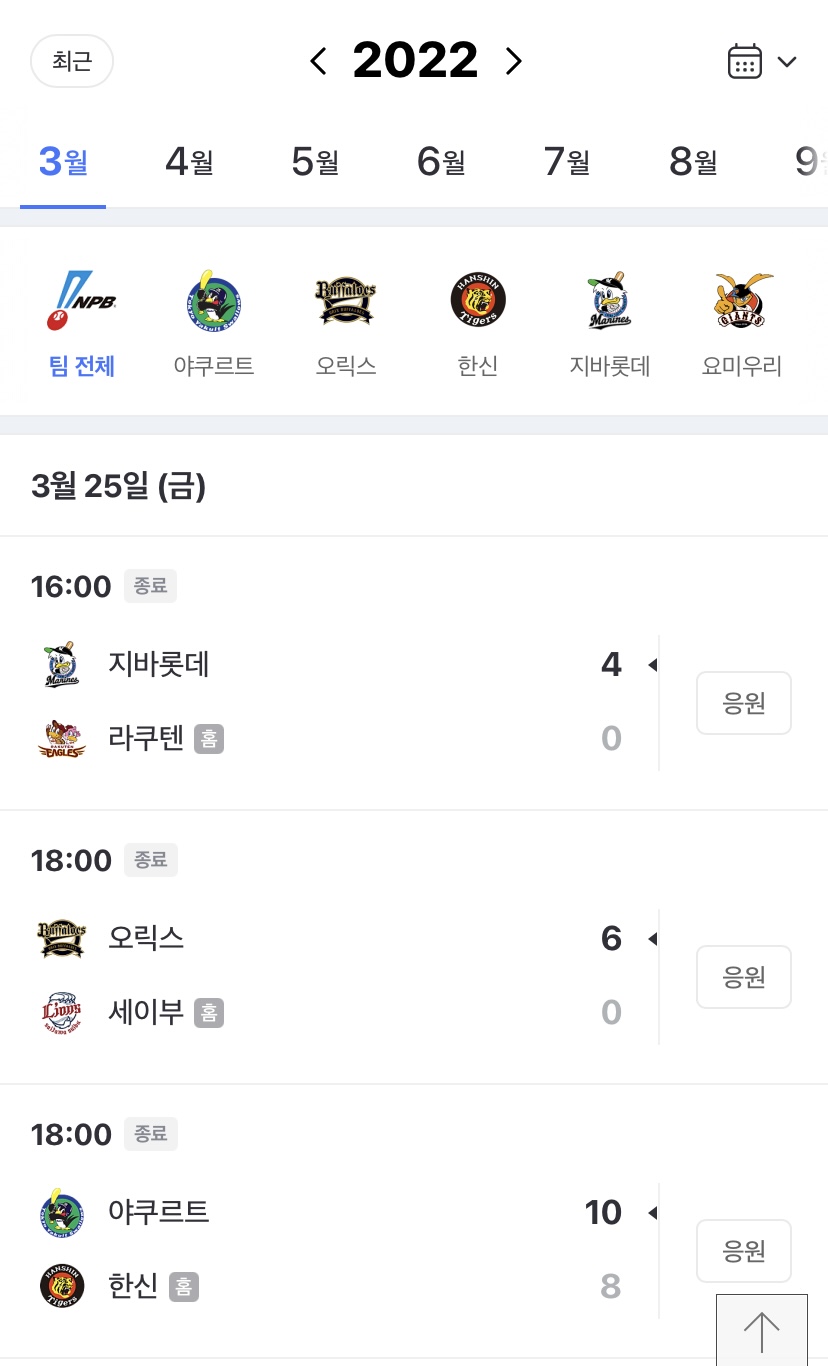Image resolution: width=828 pixels, height=1366 pixels.
Task: Filter by Hanshin Tigers team logo
Action: tap(478, 300)
